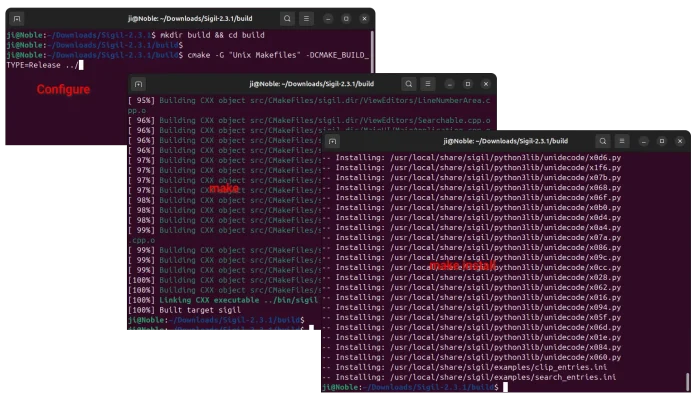Click the clip_entries.ini installing line
Screen dimensions: 700x397
tap(464, 367)
